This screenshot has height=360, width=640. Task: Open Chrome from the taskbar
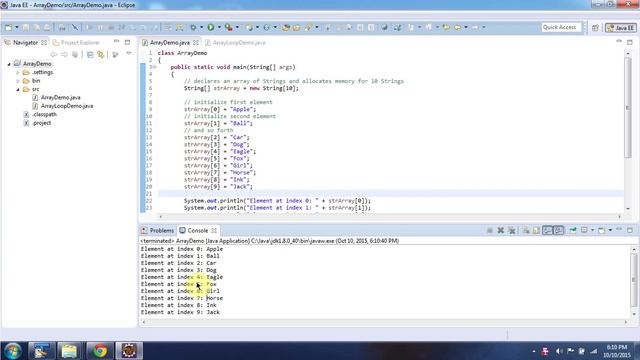[99, 351]
